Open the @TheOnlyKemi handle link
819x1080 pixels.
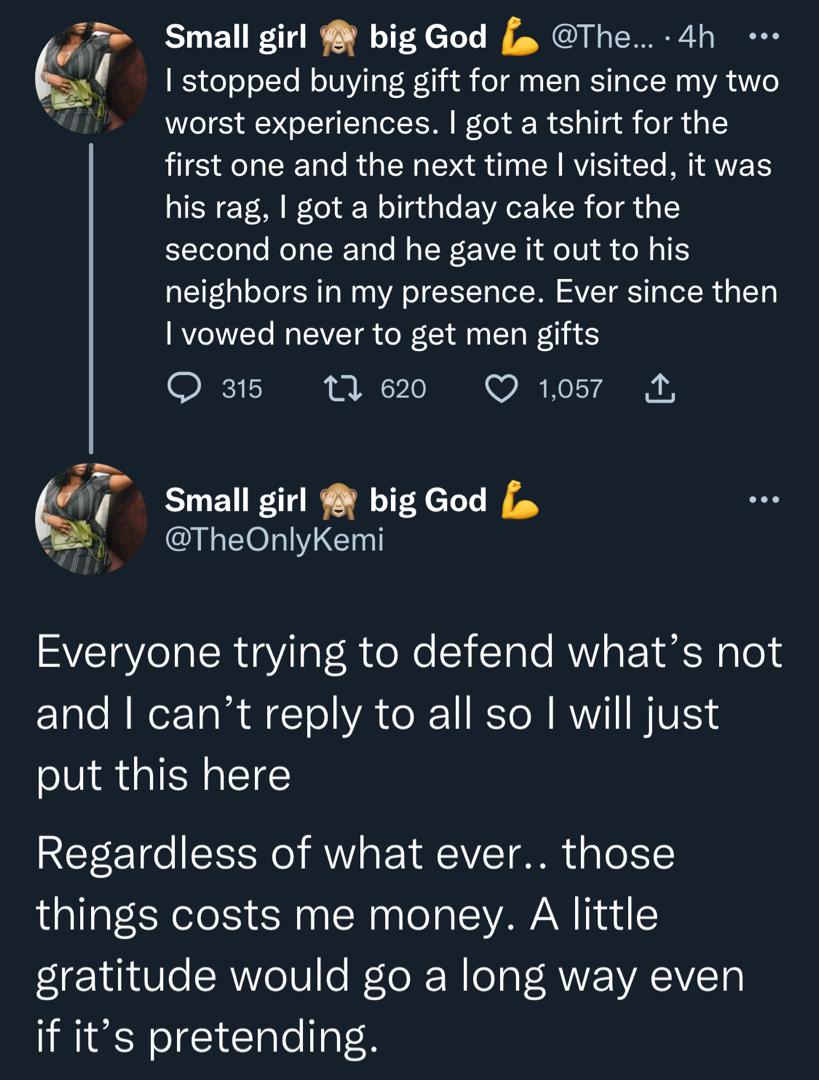(274, 540)
